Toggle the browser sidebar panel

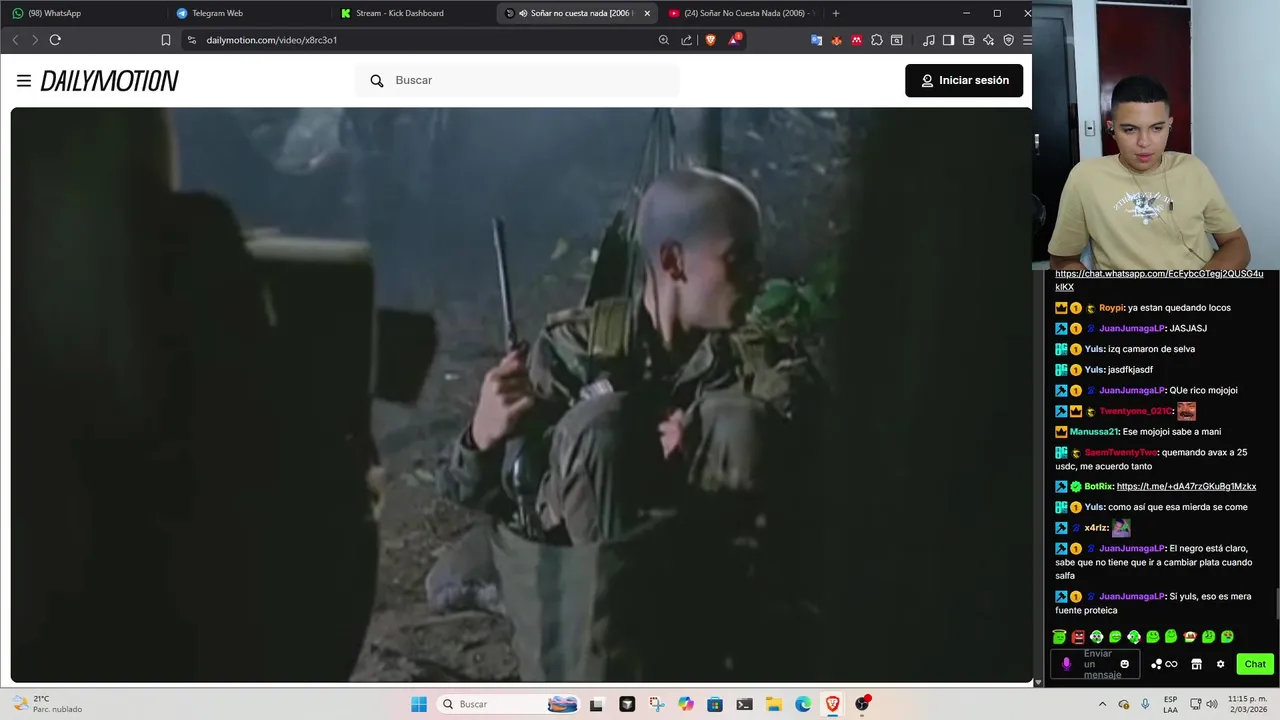point(948,40)
